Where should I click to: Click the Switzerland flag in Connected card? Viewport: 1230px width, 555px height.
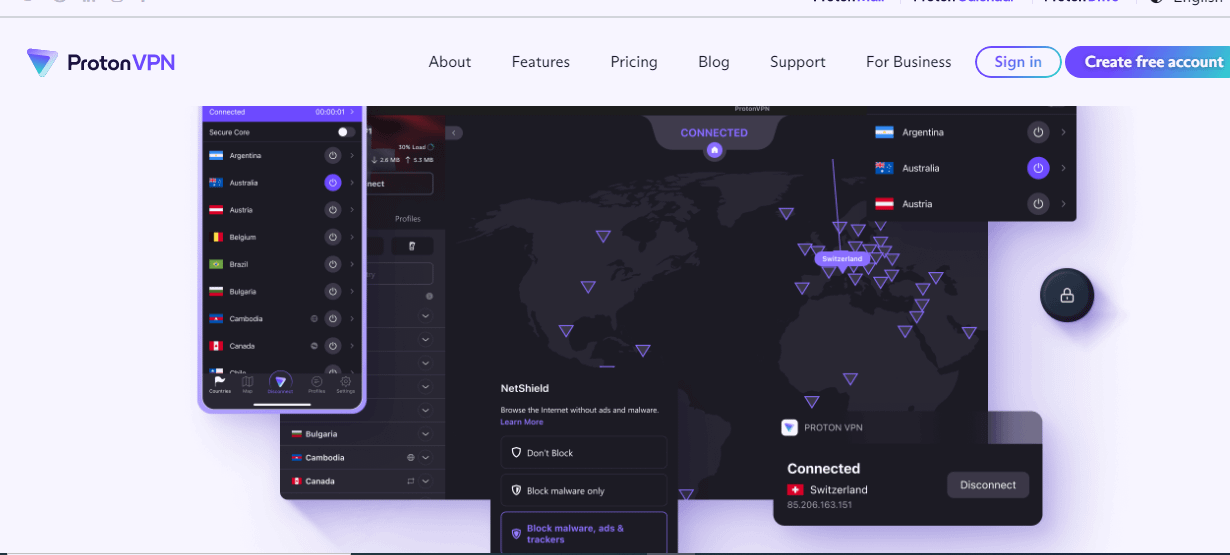pyautogui.click(x=795, y=490)
